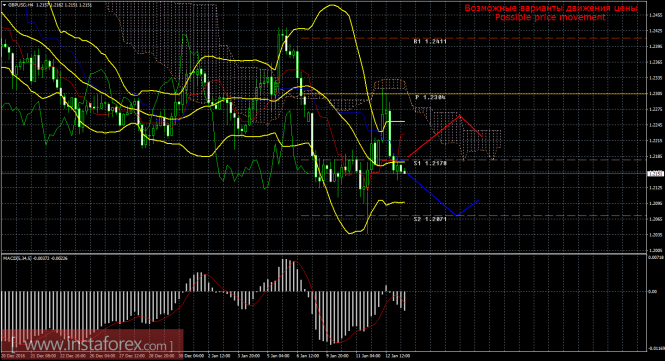Click the 2 Jan 12:00 time axis marker
This screenshot has height=361, width=665.
coord(219,356)
